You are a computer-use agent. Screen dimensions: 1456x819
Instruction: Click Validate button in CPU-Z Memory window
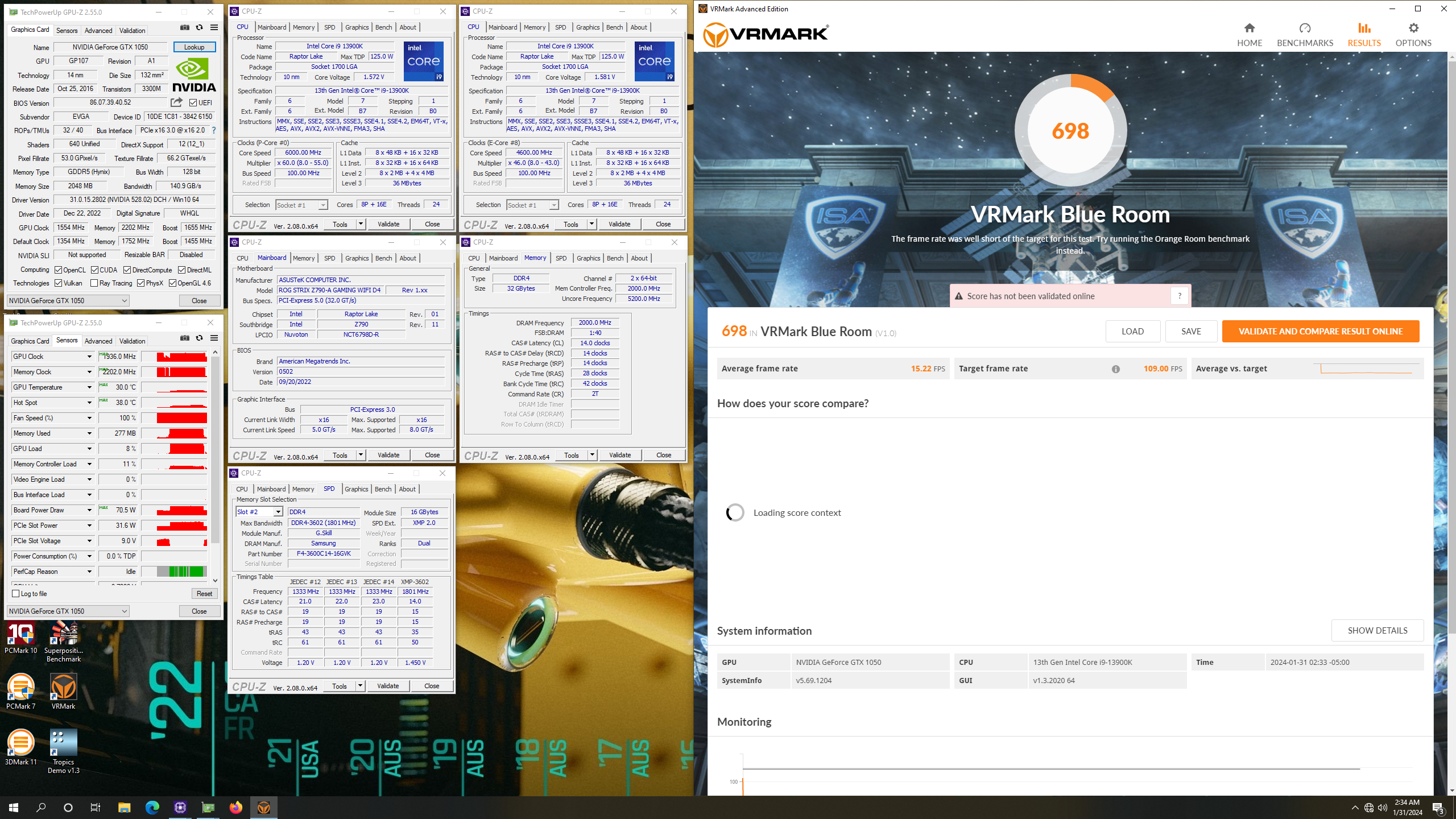coord(620,455)
